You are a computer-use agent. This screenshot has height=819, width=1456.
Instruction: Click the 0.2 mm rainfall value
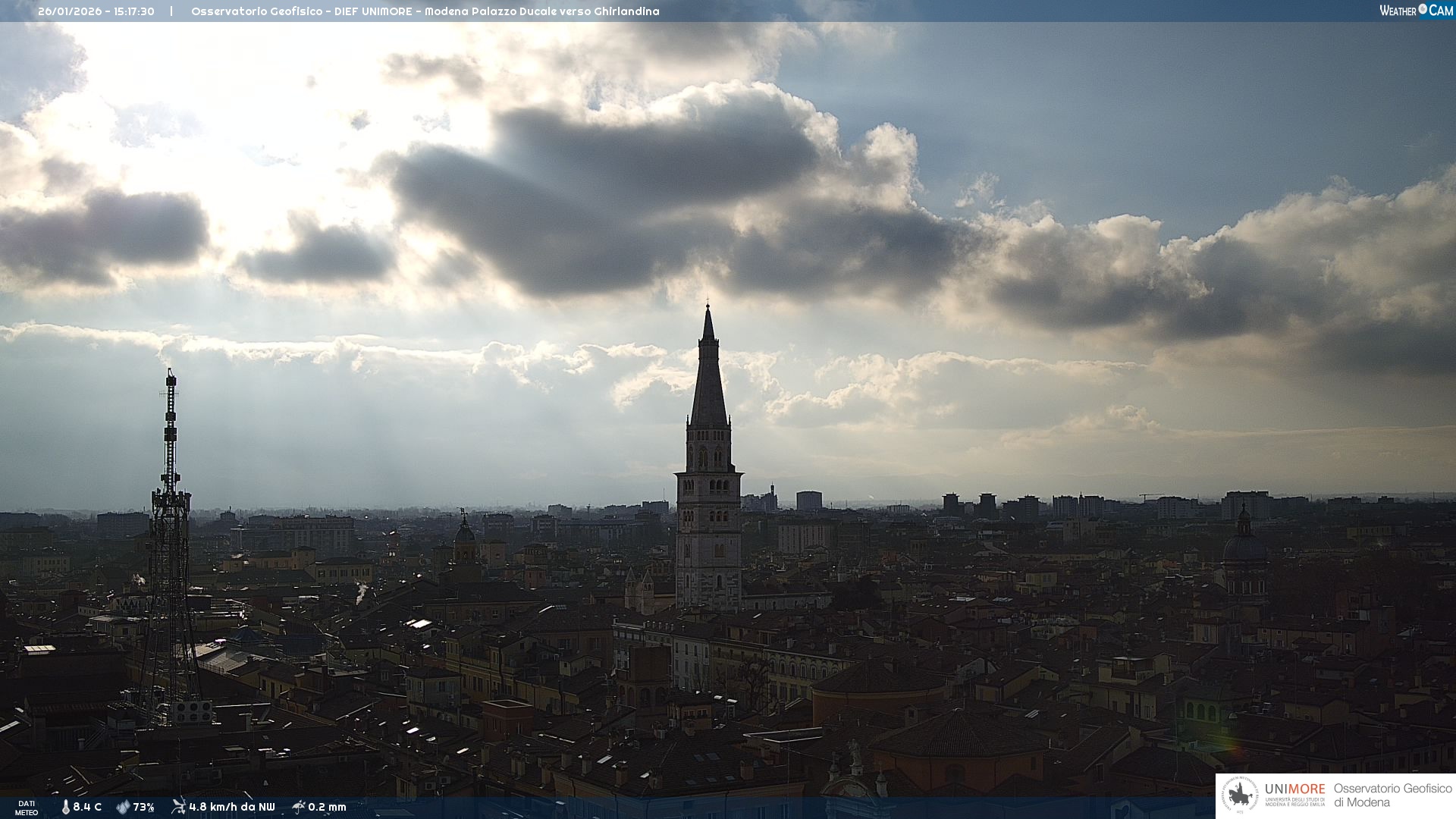(x=327, y=807)
